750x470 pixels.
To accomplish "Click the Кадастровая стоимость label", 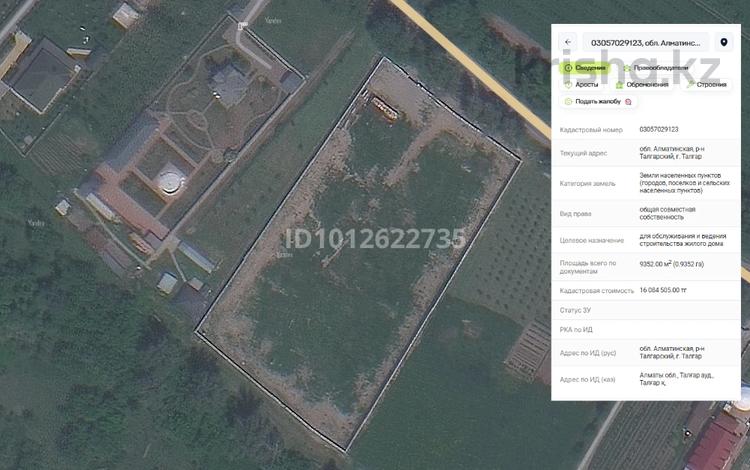I will pos(596,291).
